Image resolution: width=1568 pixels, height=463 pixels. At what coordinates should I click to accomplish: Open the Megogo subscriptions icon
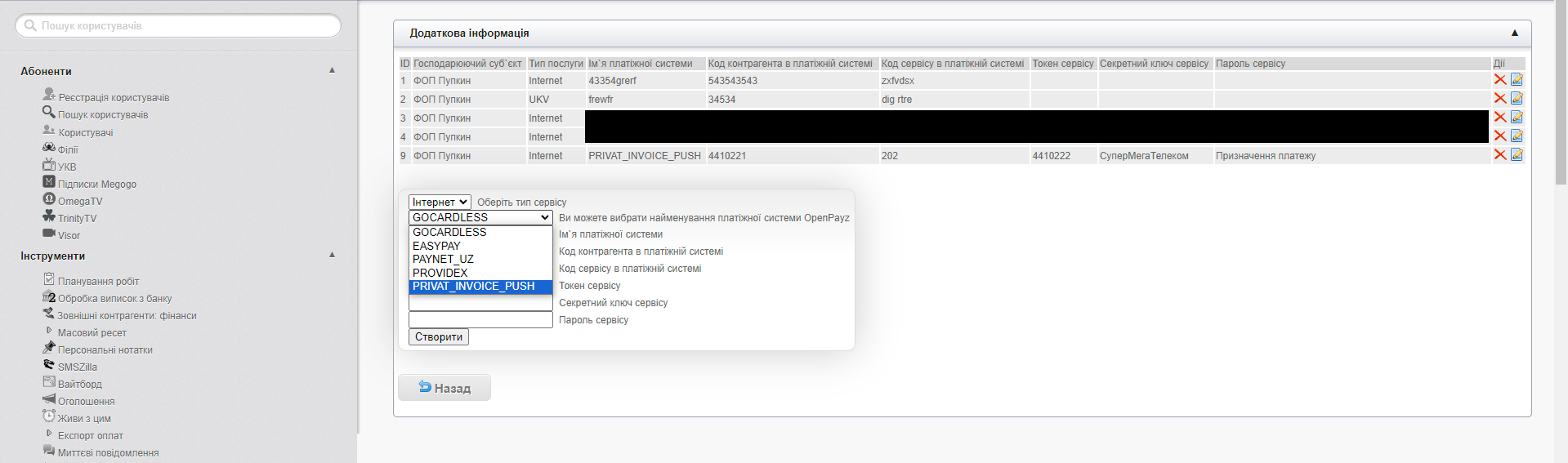pyautogui.click(x=49, y=183)
